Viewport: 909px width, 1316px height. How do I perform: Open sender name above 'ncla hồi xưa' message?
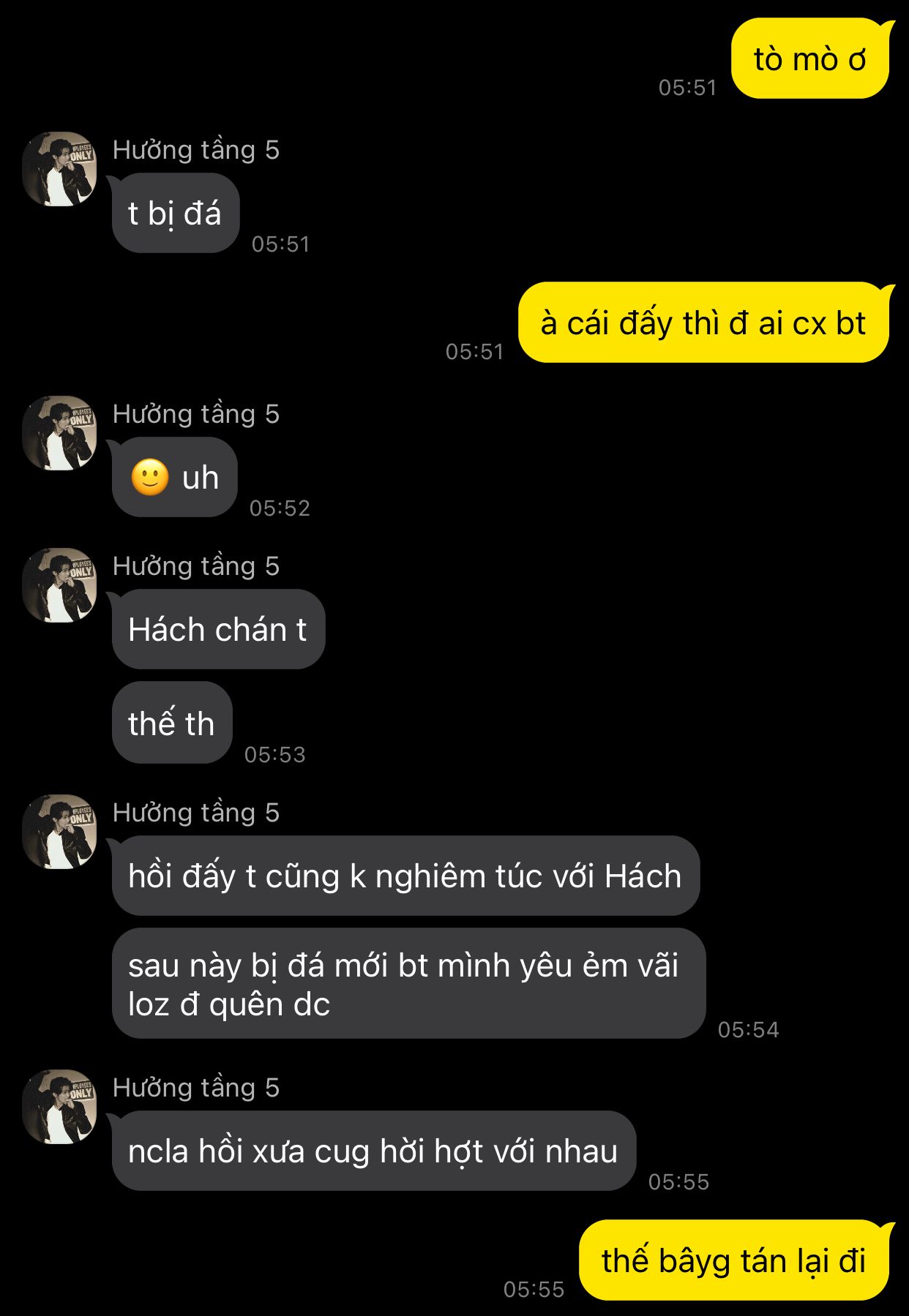click(x=196, y=1088)
